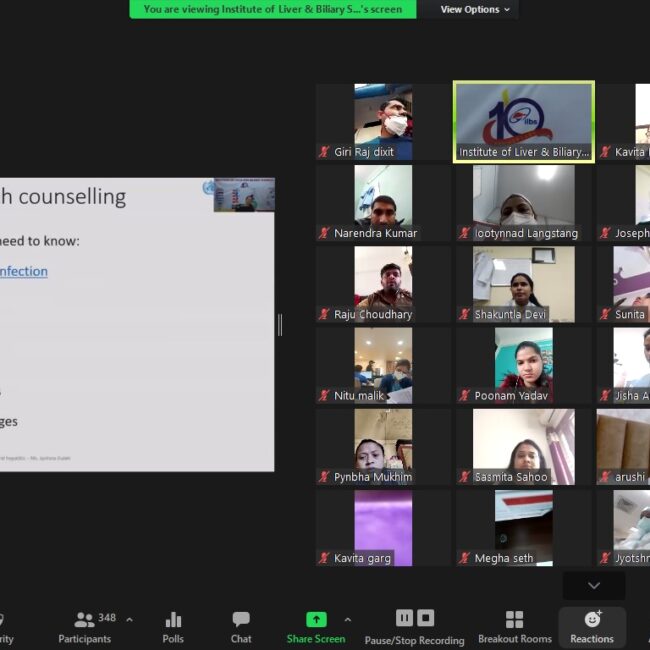Screen dimensions: 650x650
Task: Click the green screen viewing banner
Action: pyautogui.click(x=272, y=9)
